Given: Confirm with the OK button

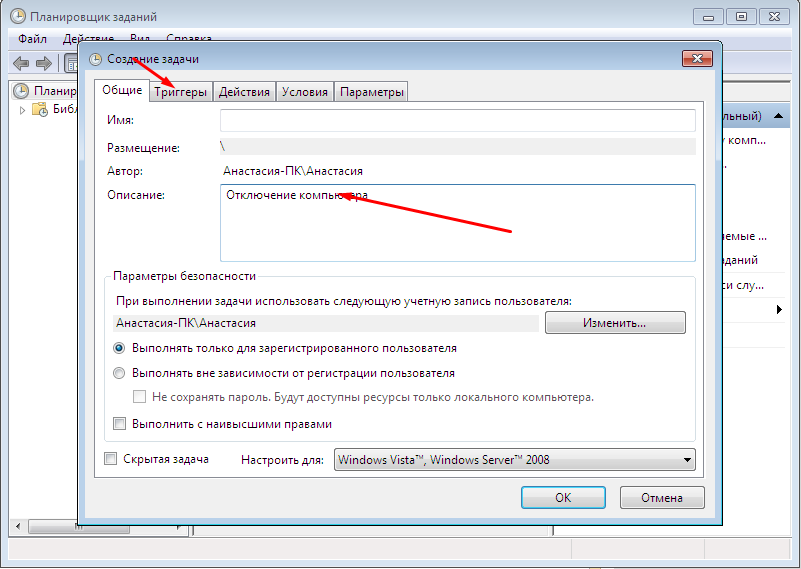Looking at the screenshot, I should coord(563,497).
